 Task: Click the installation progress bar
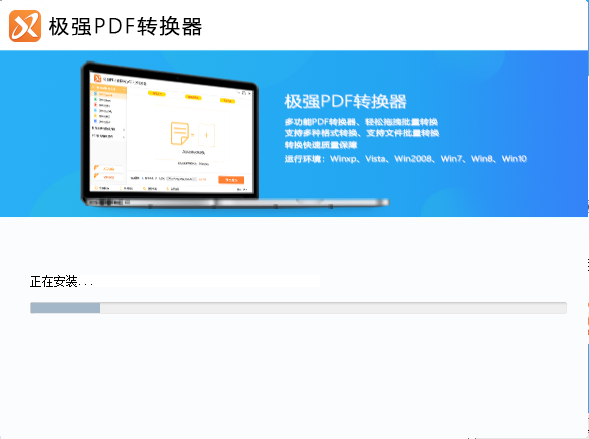coord(298,308)
